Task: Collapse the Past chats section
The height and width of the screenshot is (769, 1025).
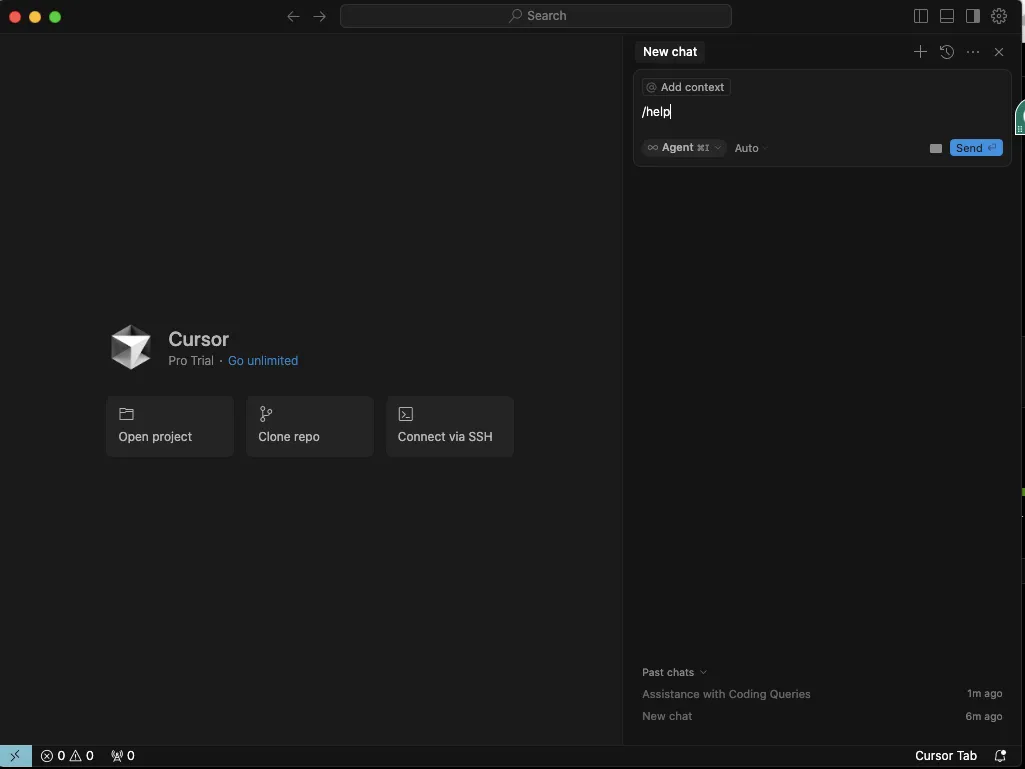Action: [x=674, y=672]
